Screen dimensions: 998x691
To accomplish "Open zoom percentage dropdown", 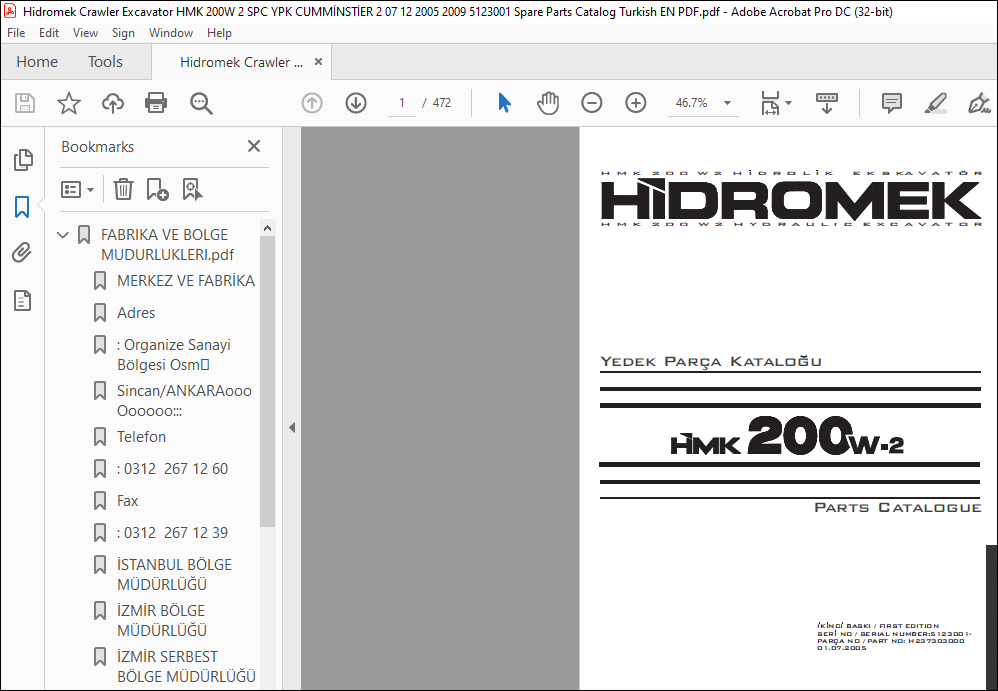I will coord(727,103).
